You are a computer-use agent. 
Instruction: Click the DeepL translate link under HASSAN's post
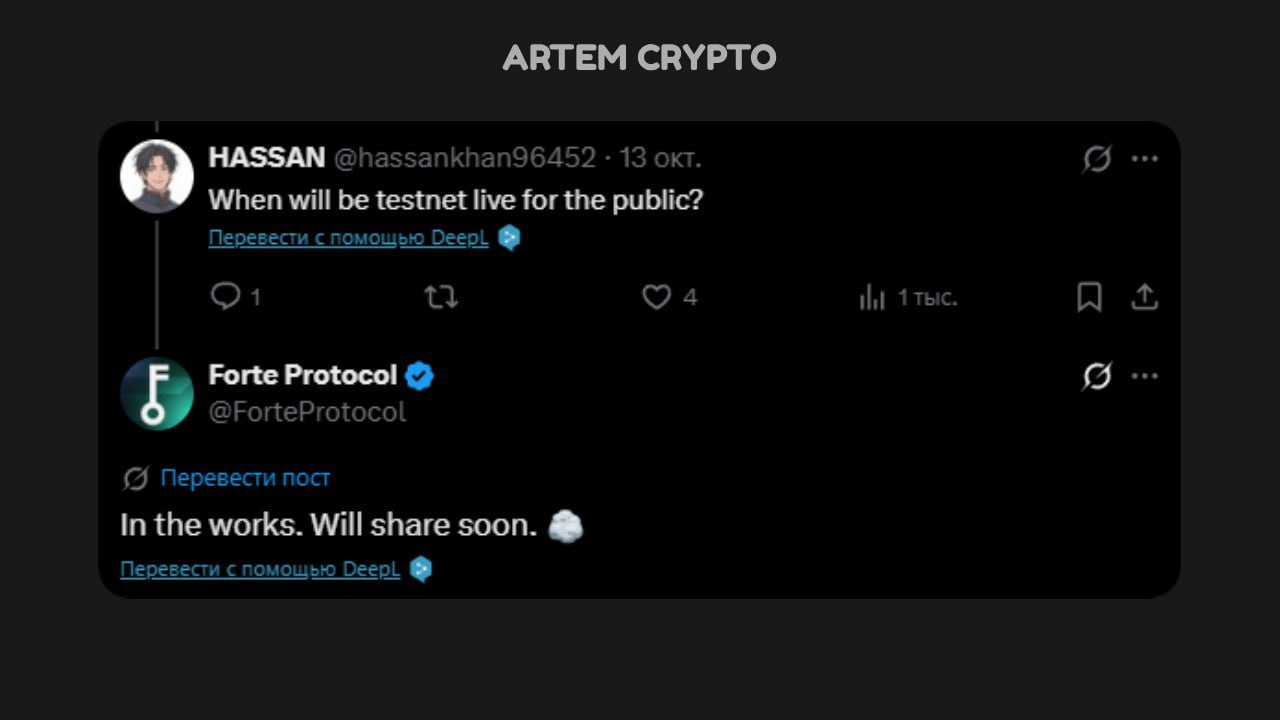coord(348,238)
